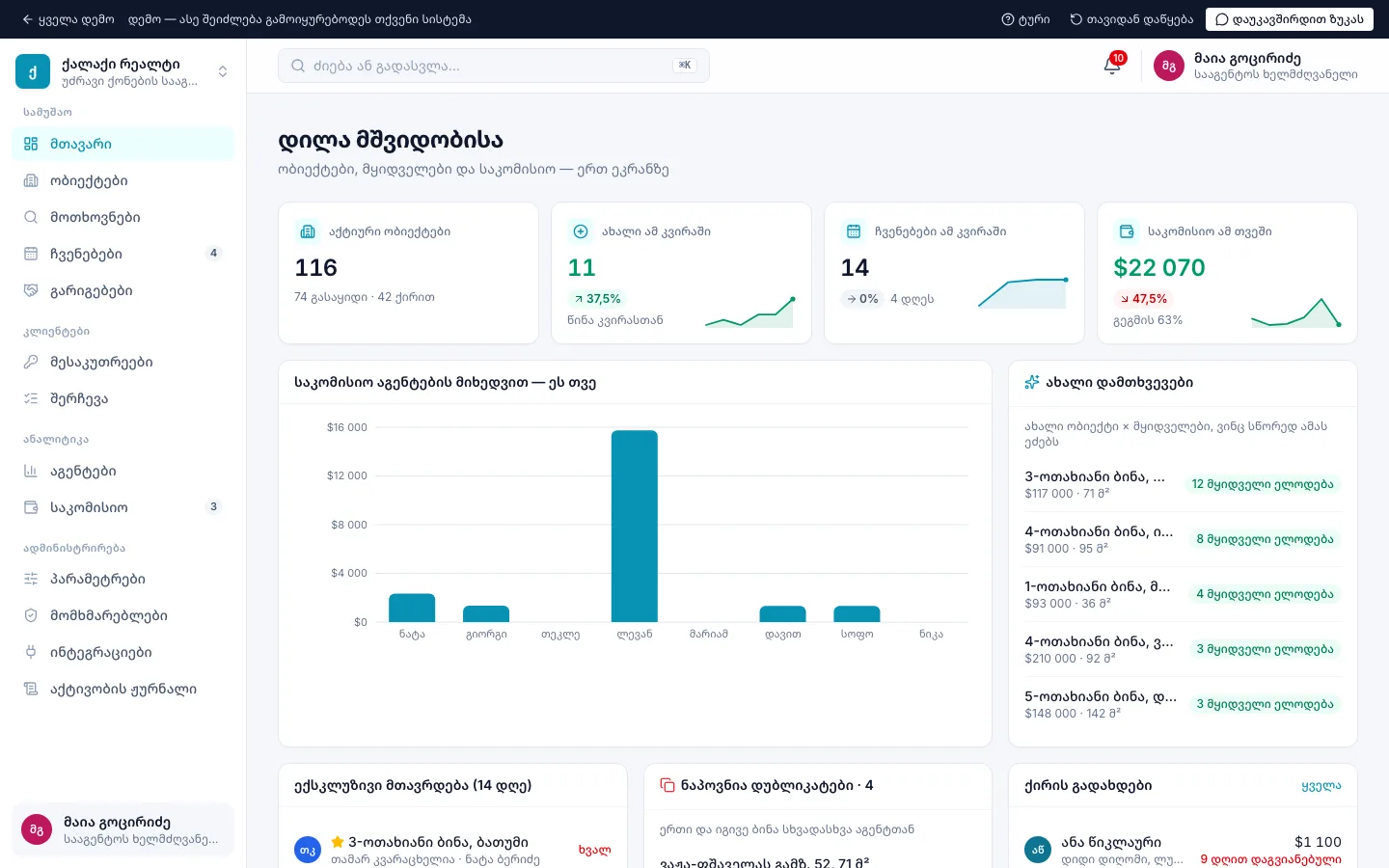Click the ნატა bar in commission chart
The height and width of the screenshot is (868, 1389).
coord(412,608)
